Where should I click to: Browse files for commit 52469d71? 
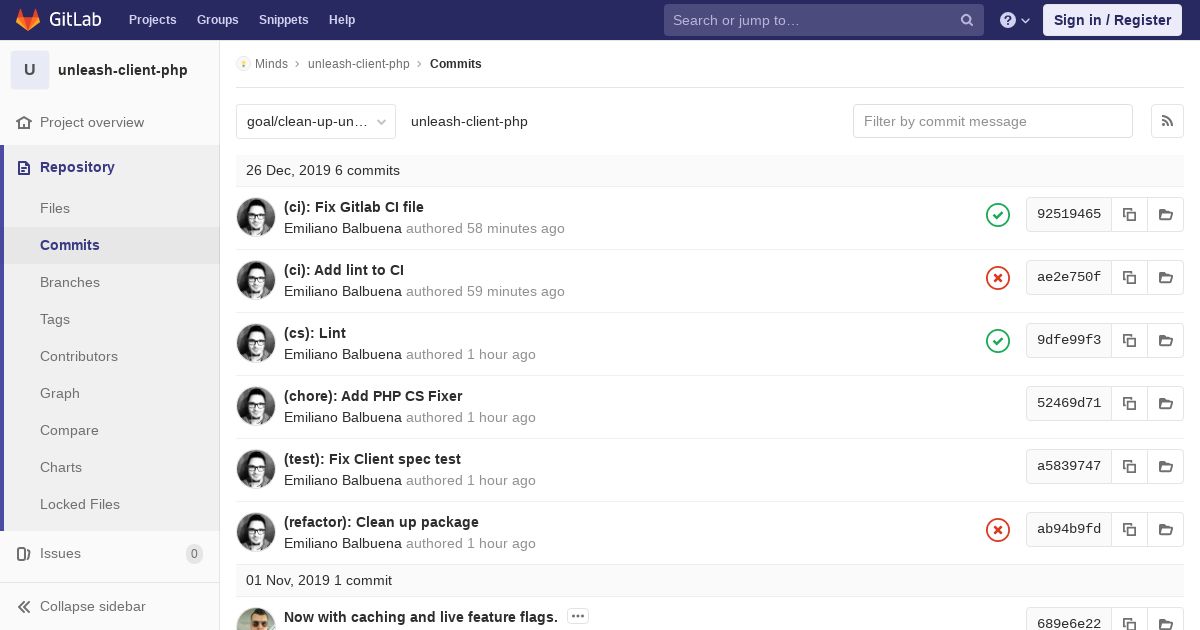(1166, 403)
